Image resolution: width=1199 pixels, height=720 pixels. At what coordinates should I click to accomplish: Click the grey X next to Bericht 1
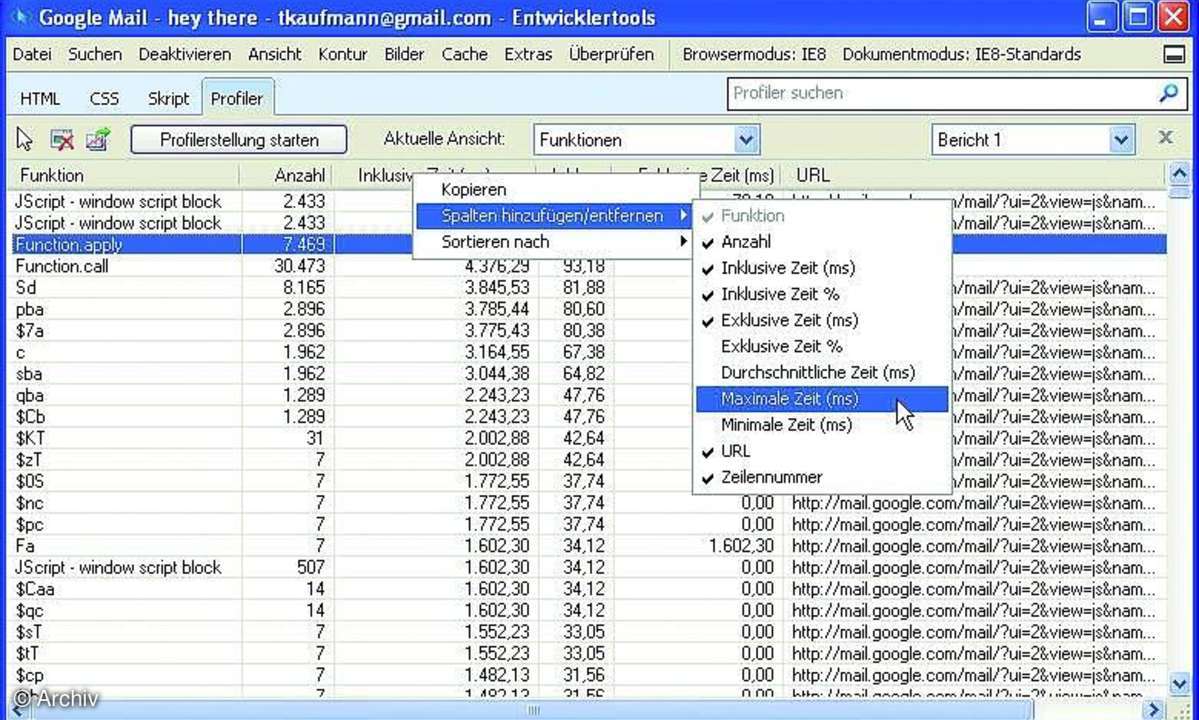tap(1165, 138)
